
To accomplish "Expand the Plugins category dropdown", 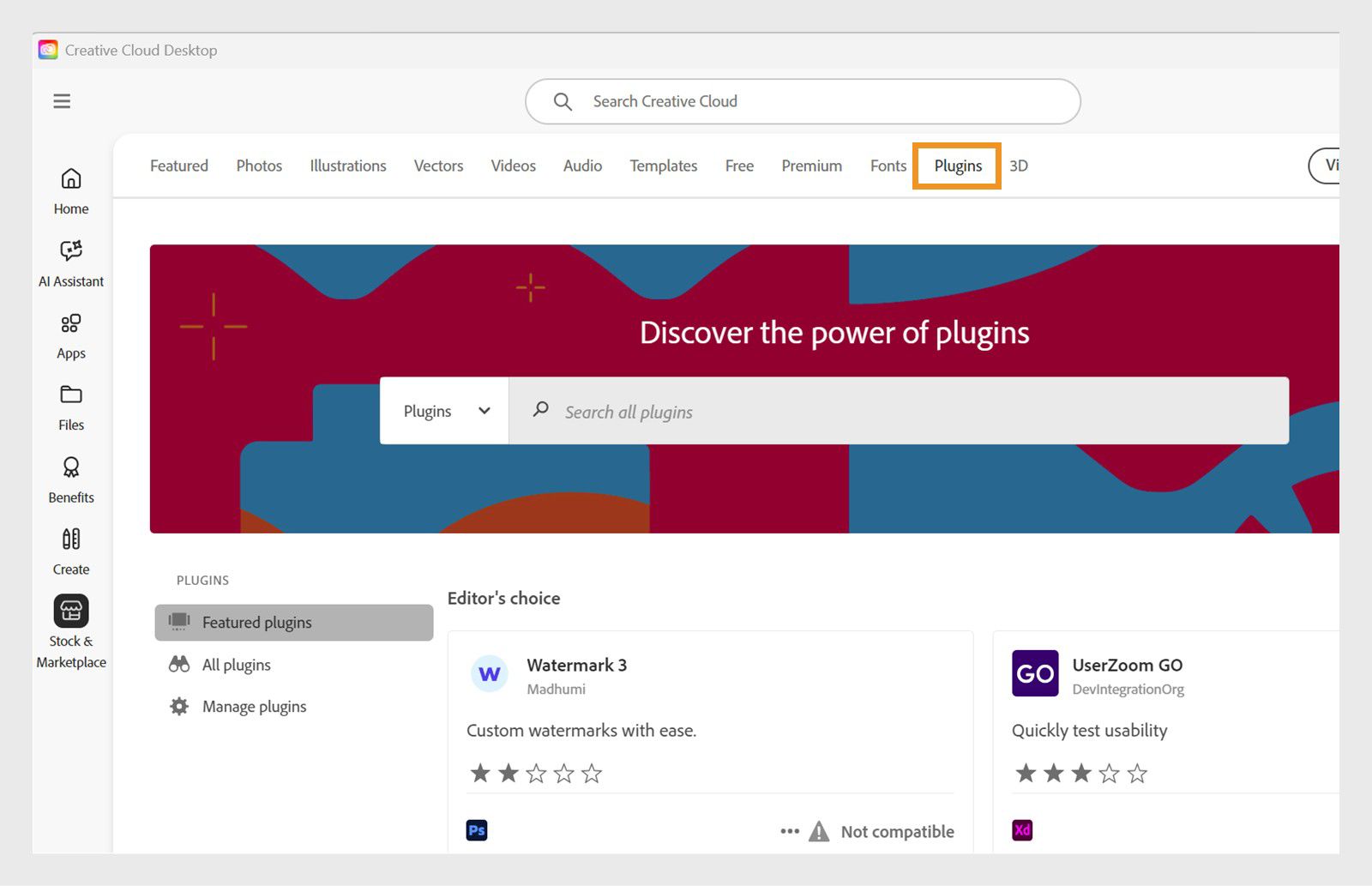I will tap(444, 411).
